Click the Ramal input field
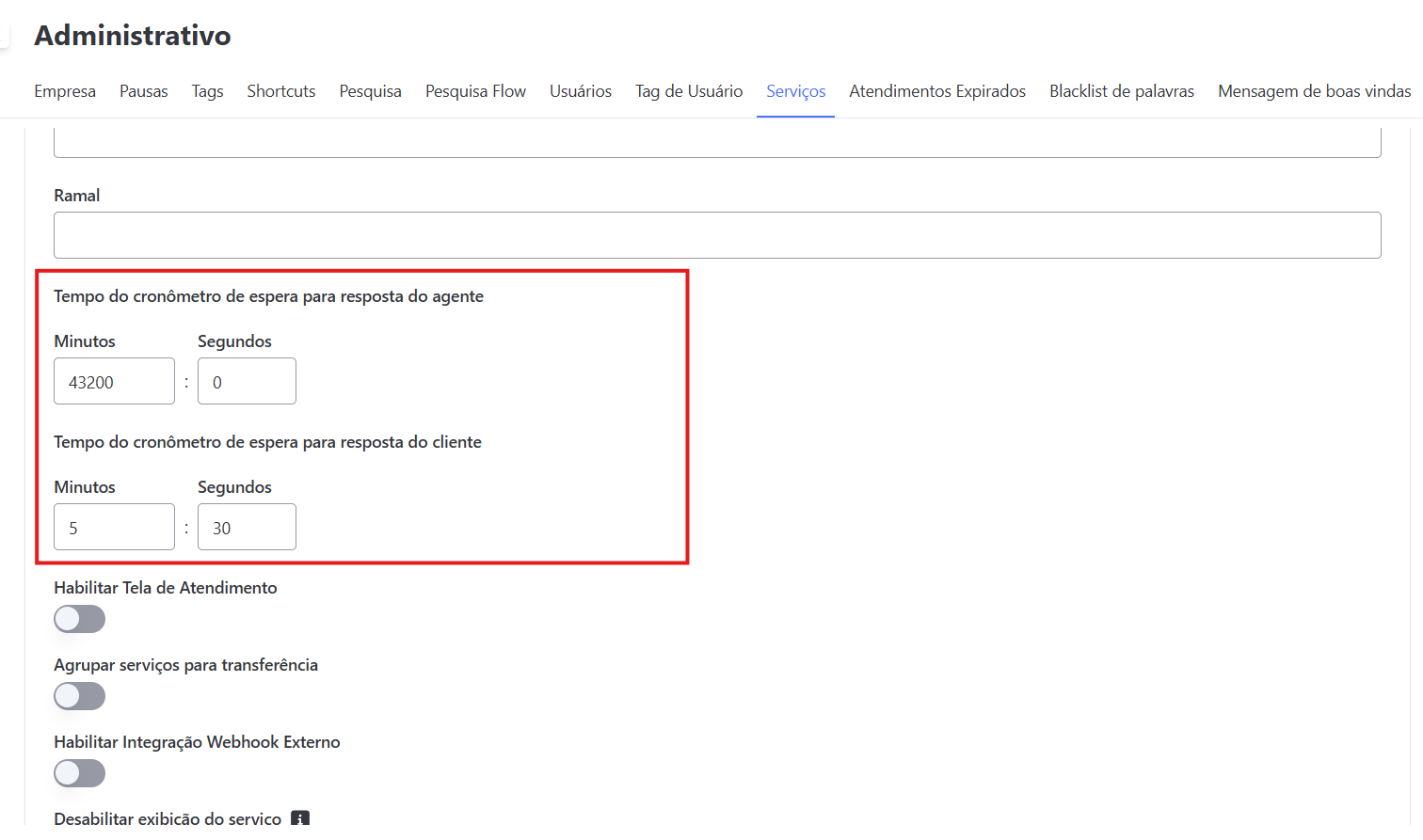 tap(715, 234)
